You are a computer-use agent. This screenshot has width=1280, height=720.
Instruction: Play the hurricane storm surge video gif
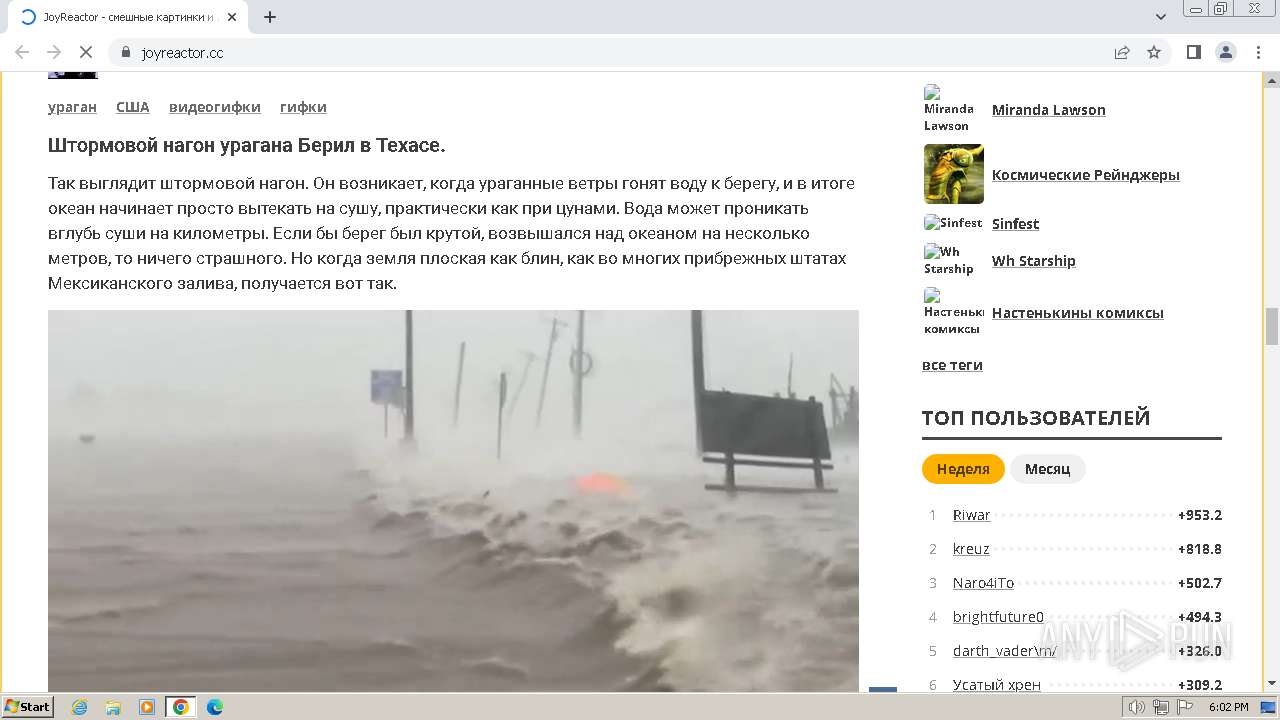click(453, 500)
